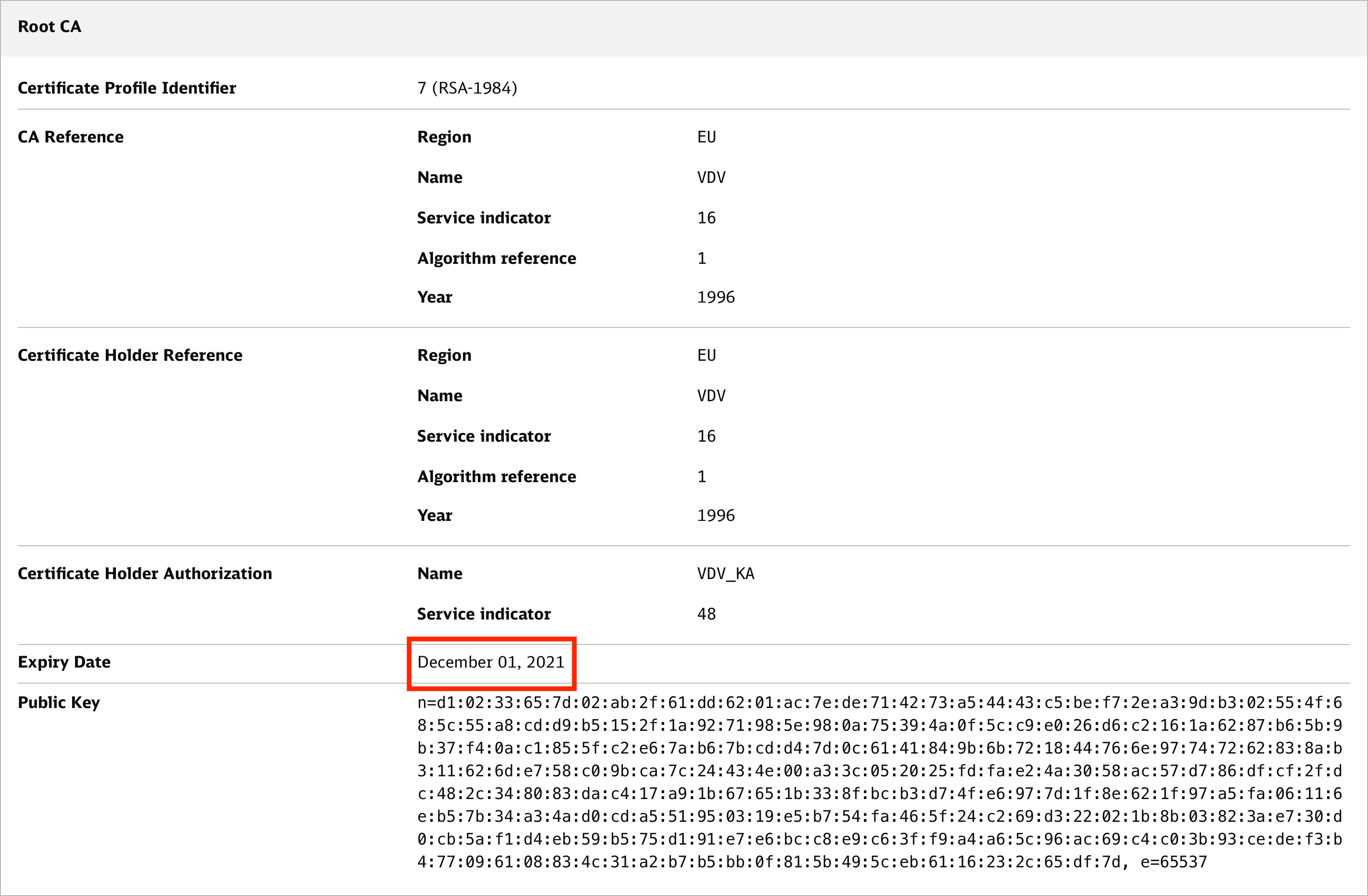This screenshot has width=1368, height=896.
Task: Select EU value under Certificate Holder Reference
Action: tap(706, 355)
